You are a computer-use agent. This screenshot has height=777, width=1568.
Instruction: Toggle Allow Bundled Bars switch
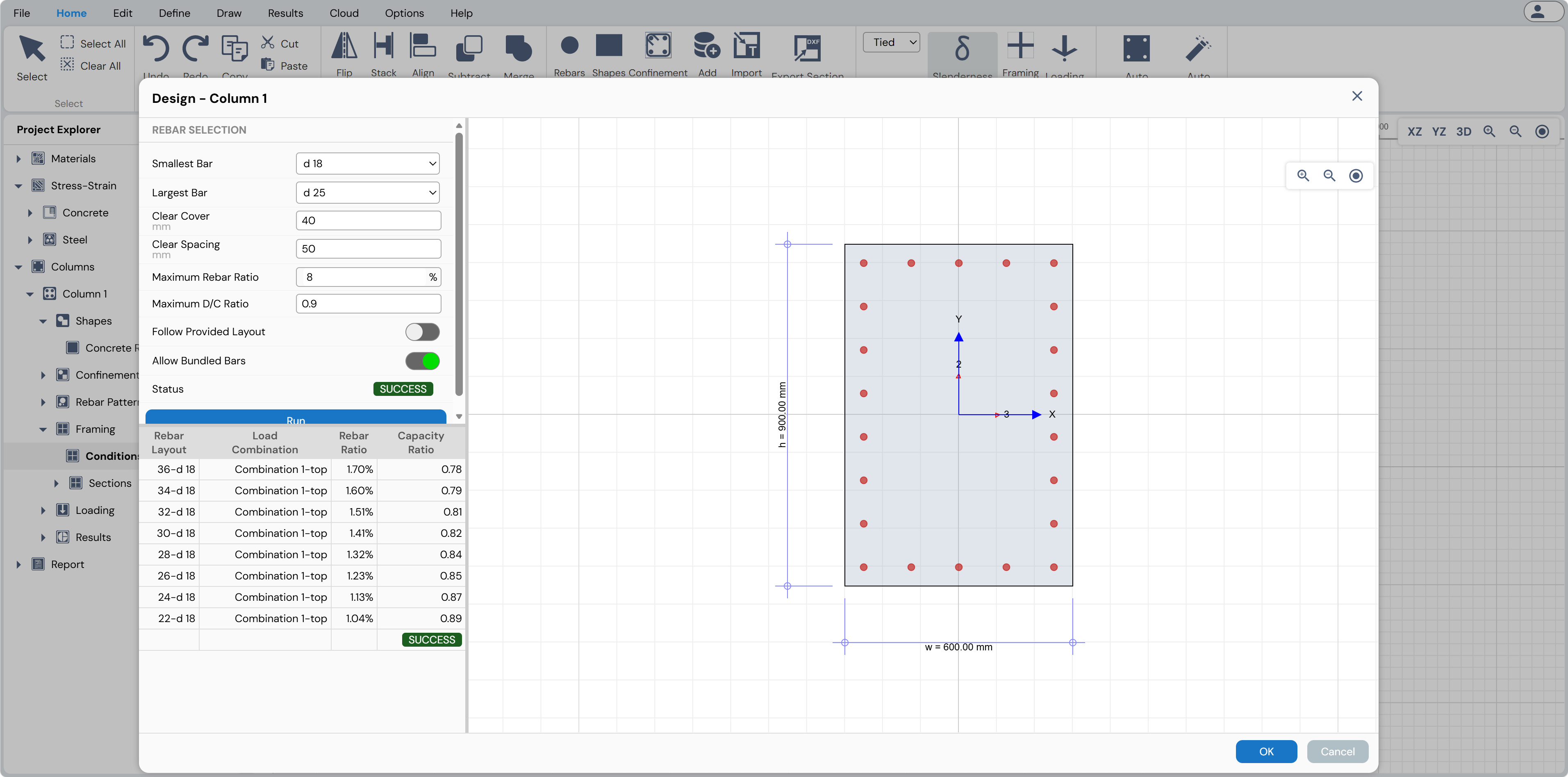pos(422,361)
